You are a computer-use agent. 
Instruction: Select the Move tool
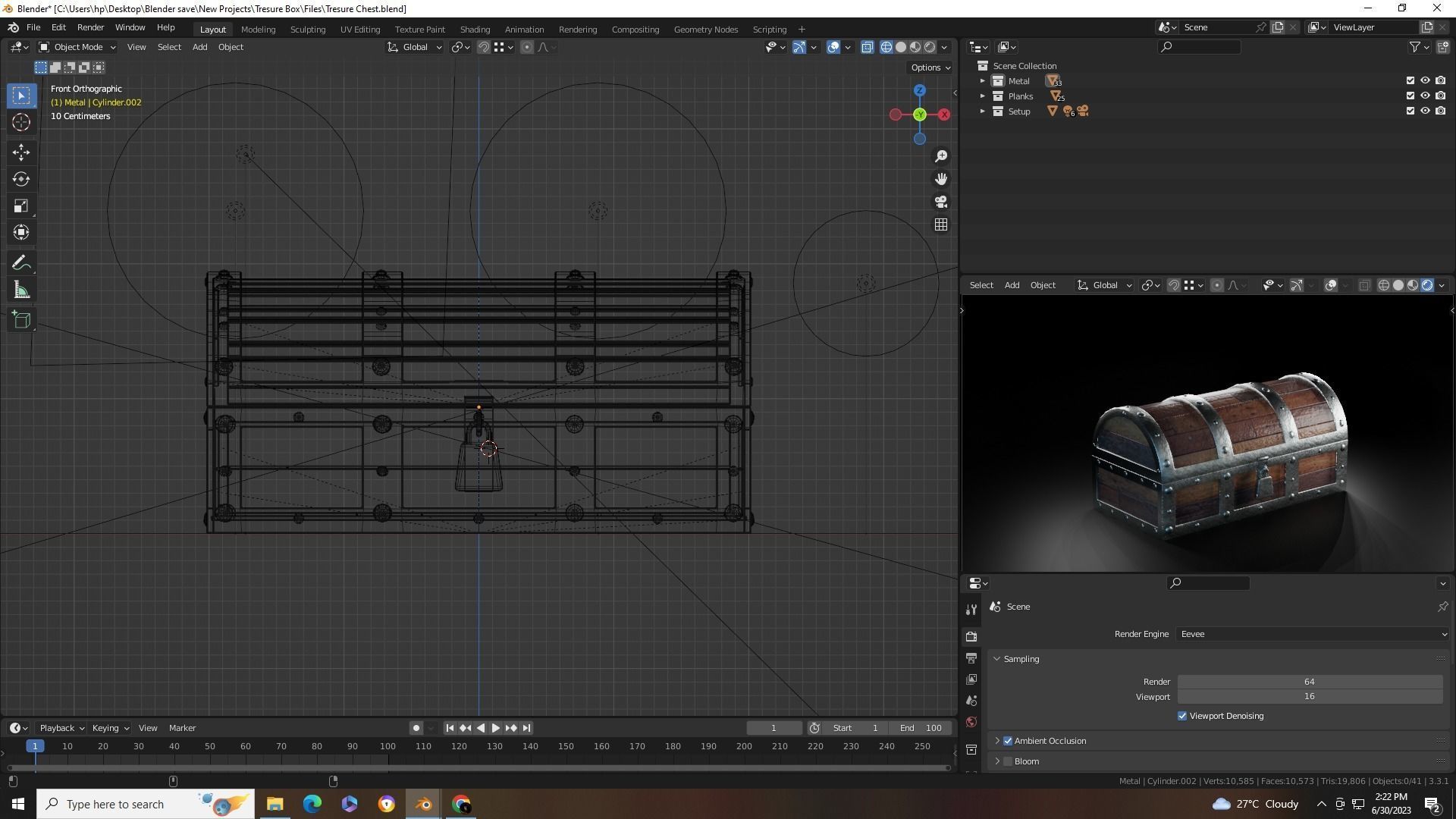pos(21,152)
